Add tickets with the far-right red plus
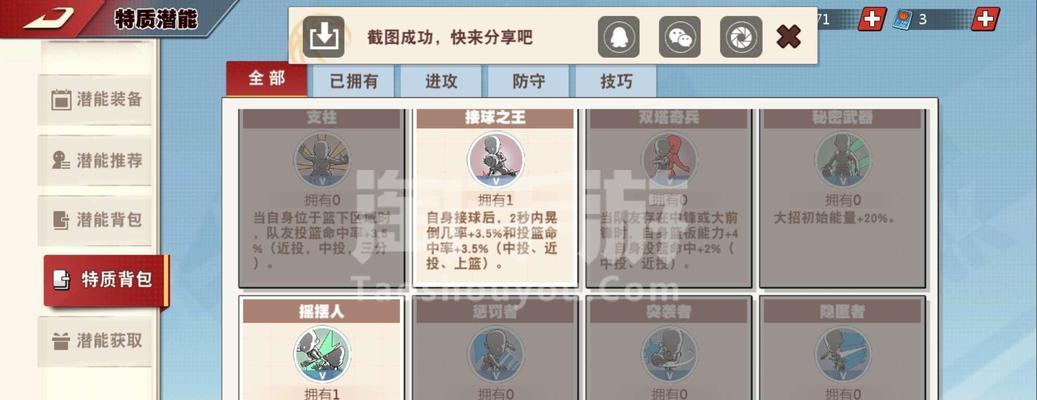Viewport: 1037px width, 400px height. [985, 19]
